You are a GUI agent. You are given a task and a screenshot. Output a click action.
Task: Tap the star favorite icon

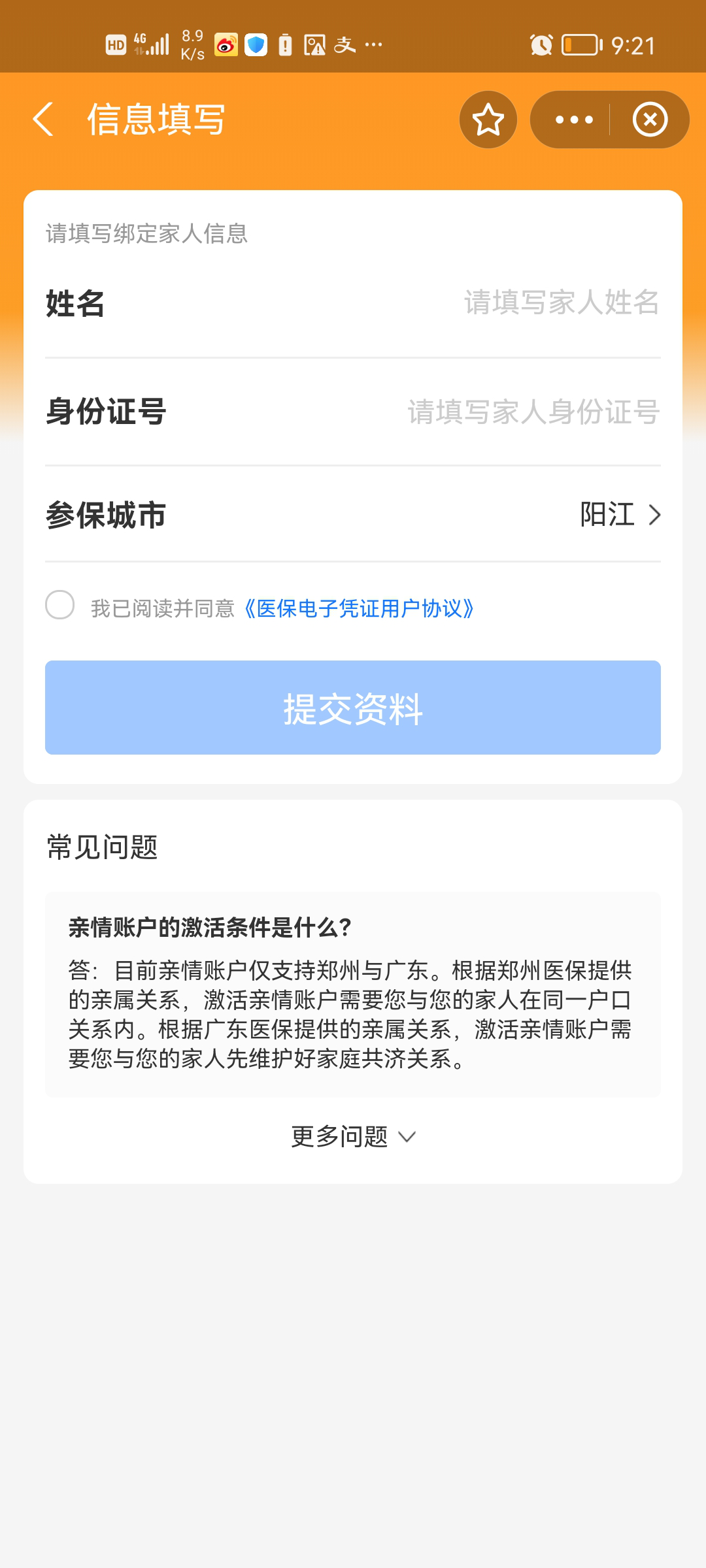[488, 120]
